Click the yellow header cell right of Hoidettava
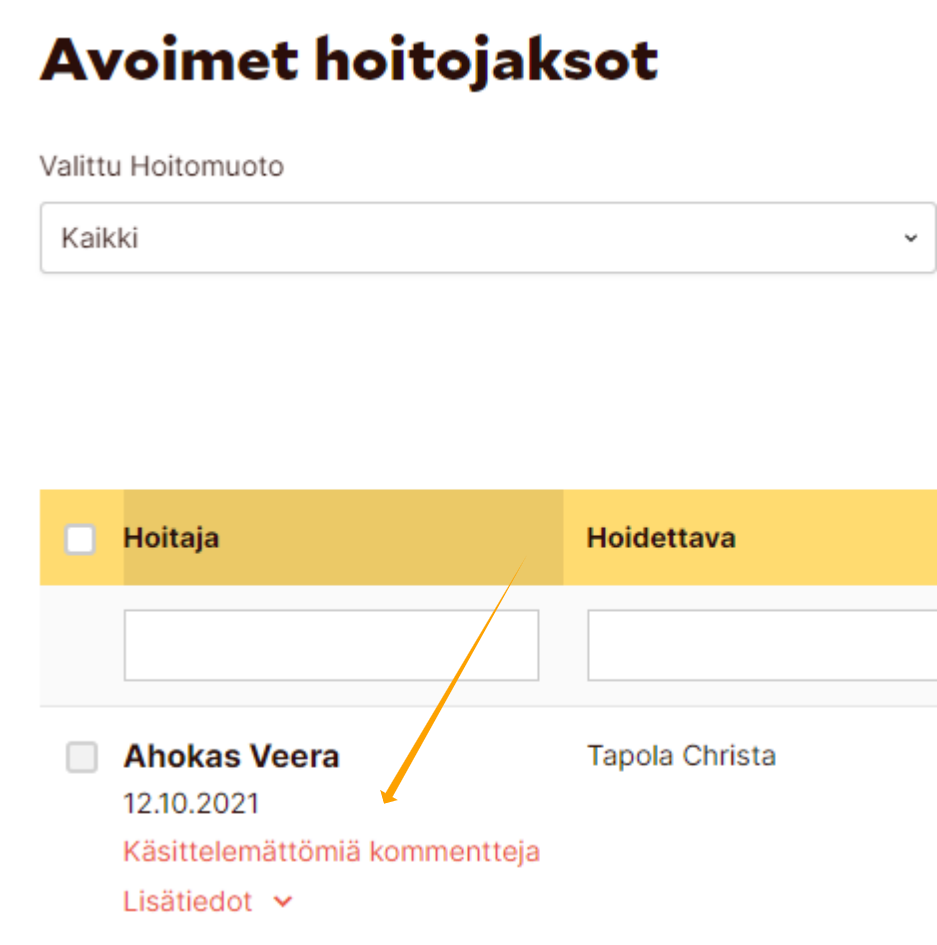937x945 pixels. pyautogui.click(x=850, y=538)
